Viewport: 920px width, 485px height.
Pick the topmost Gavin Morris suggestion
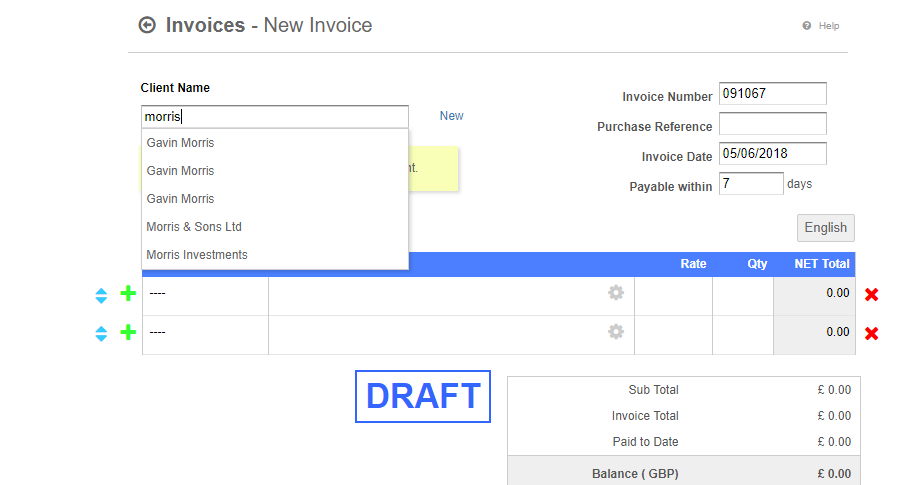point(180,143)
